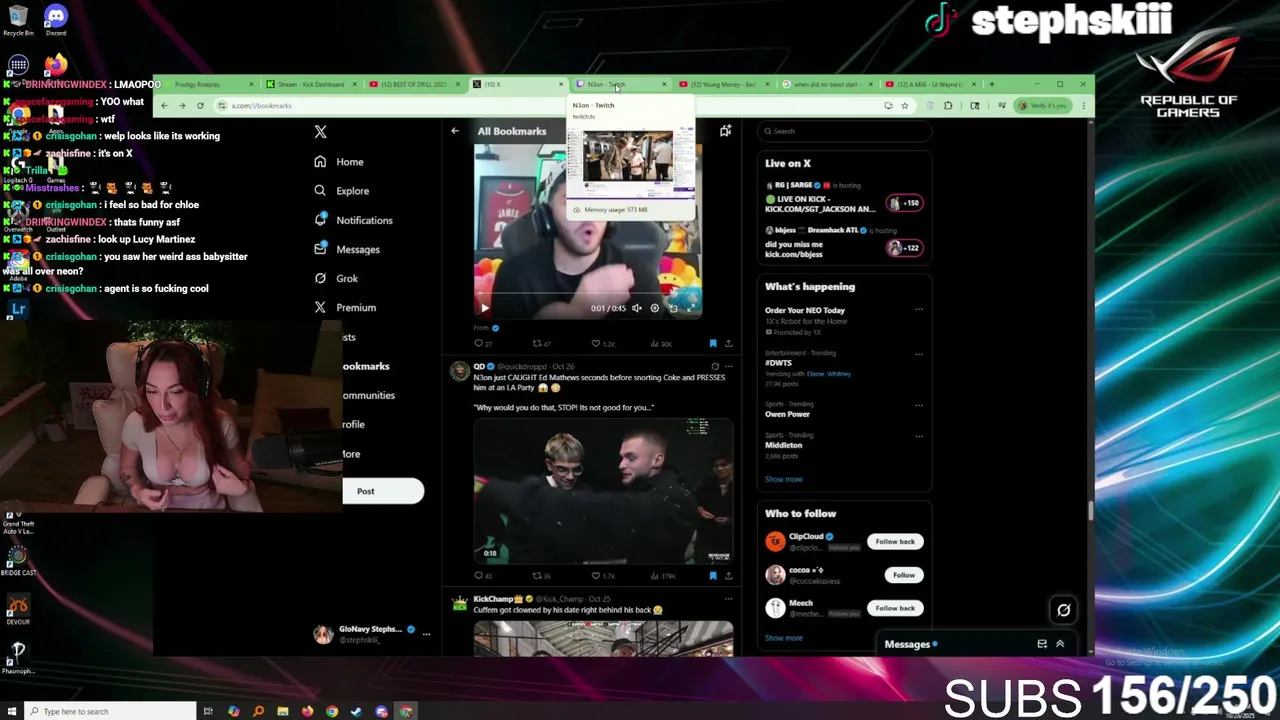Click Show more under What's happening
The height and width of the screenshot is (720, 1280).
point(784,479)
